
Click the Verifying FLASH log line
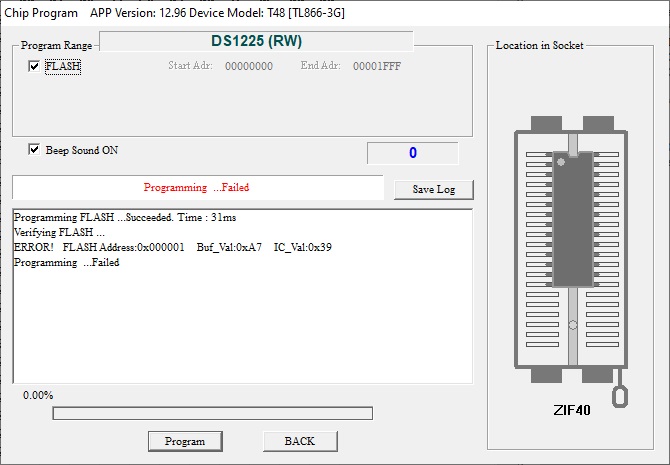59,232
